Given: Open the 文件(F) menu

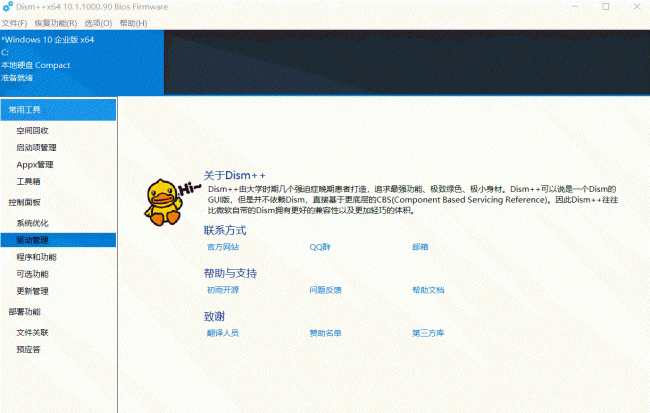Looking at the screenshot, I should [x=15, y=23].
